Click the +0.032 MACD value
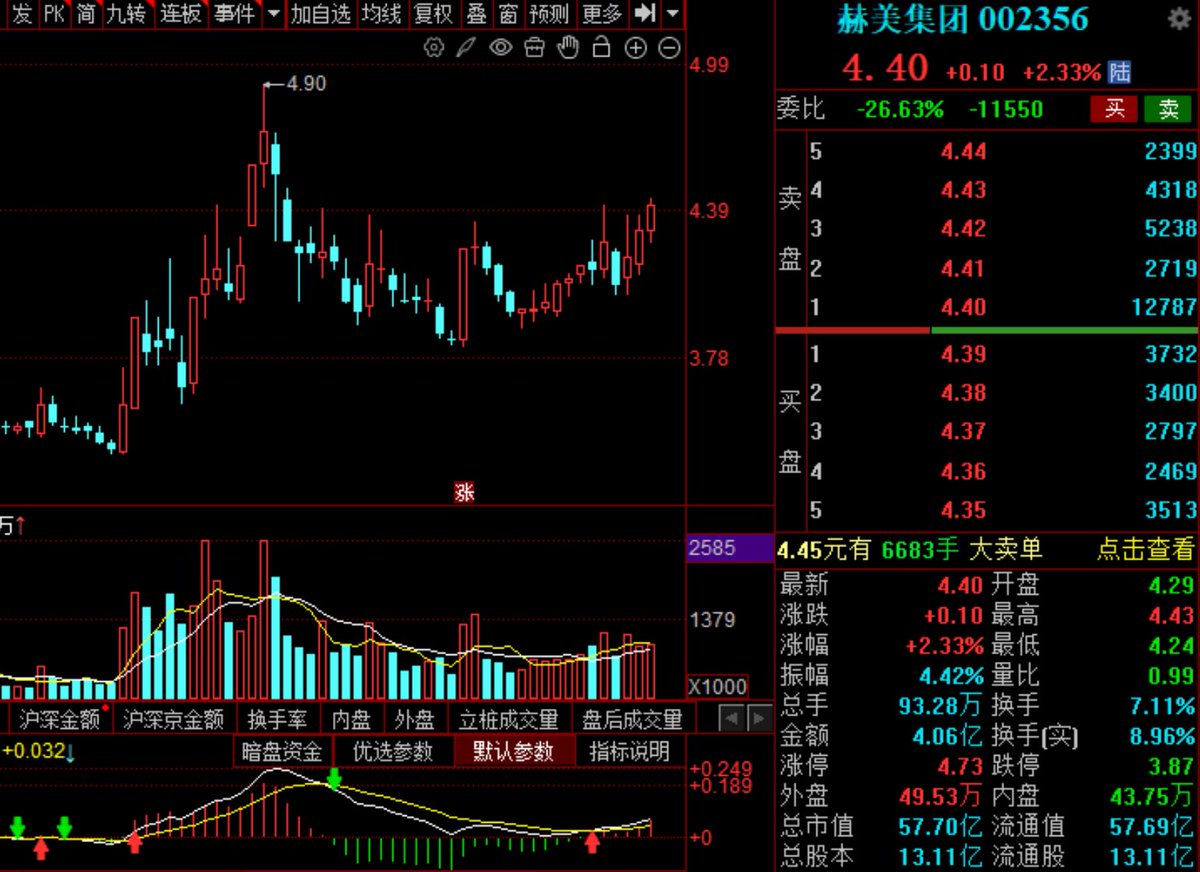 (33, 750)
